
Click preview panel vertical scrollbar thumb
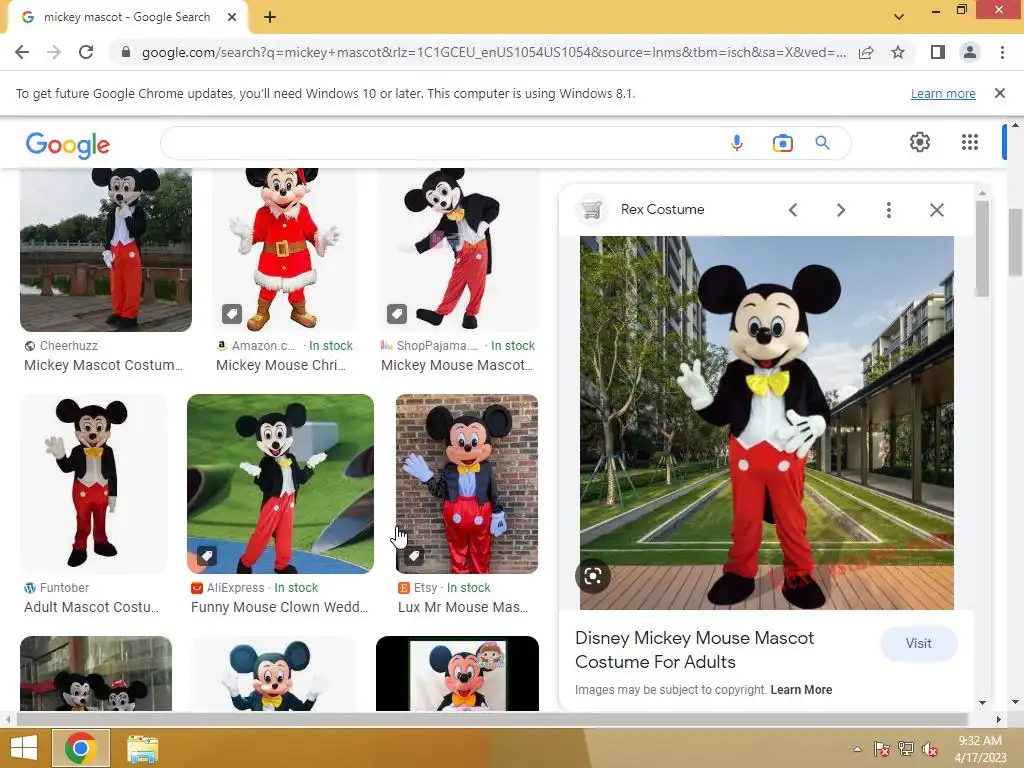coord(982,249)
